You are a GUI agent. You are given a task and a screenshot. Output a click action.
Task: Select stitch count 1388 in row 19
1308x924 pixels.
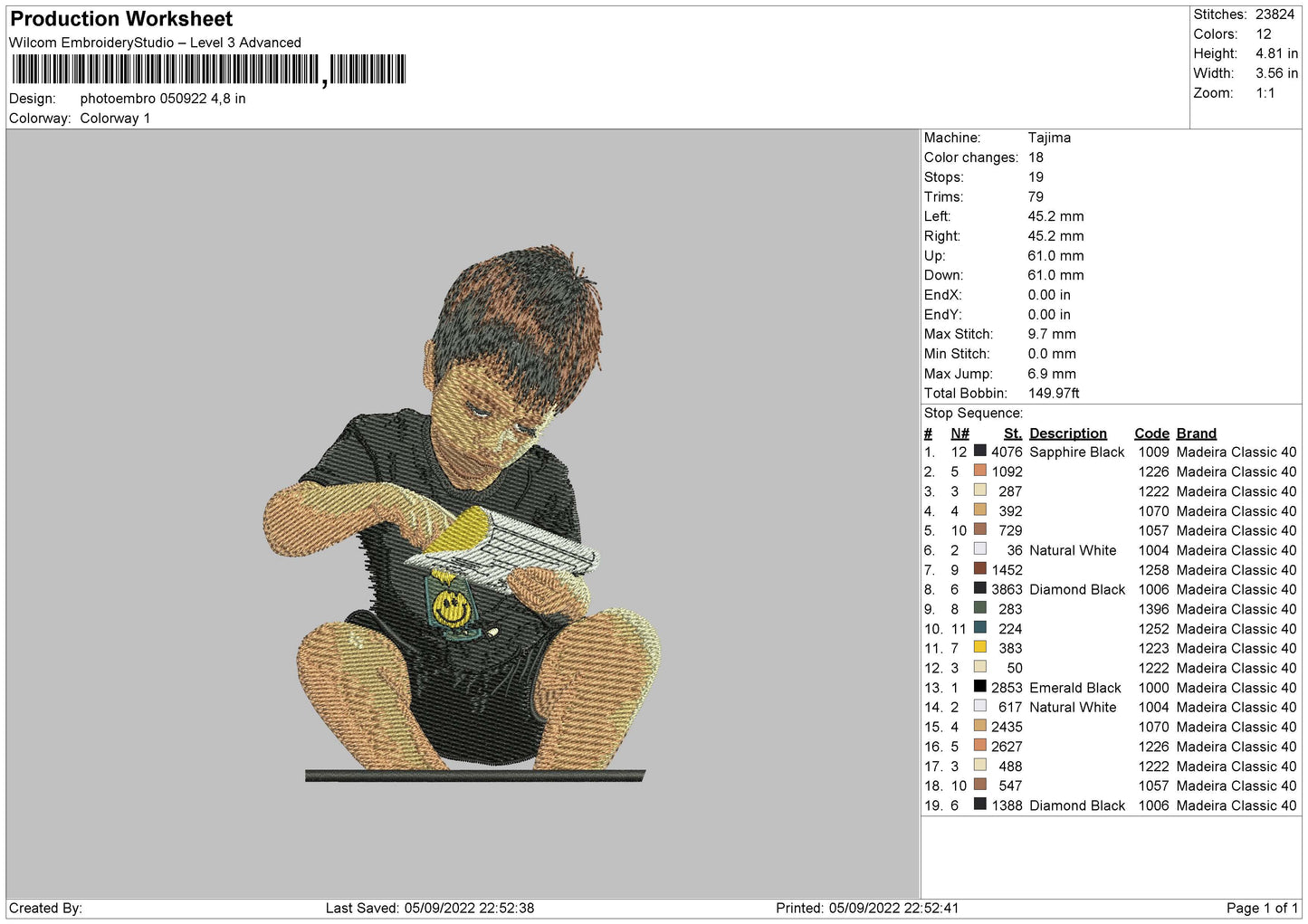click(x=1007, y=805)
